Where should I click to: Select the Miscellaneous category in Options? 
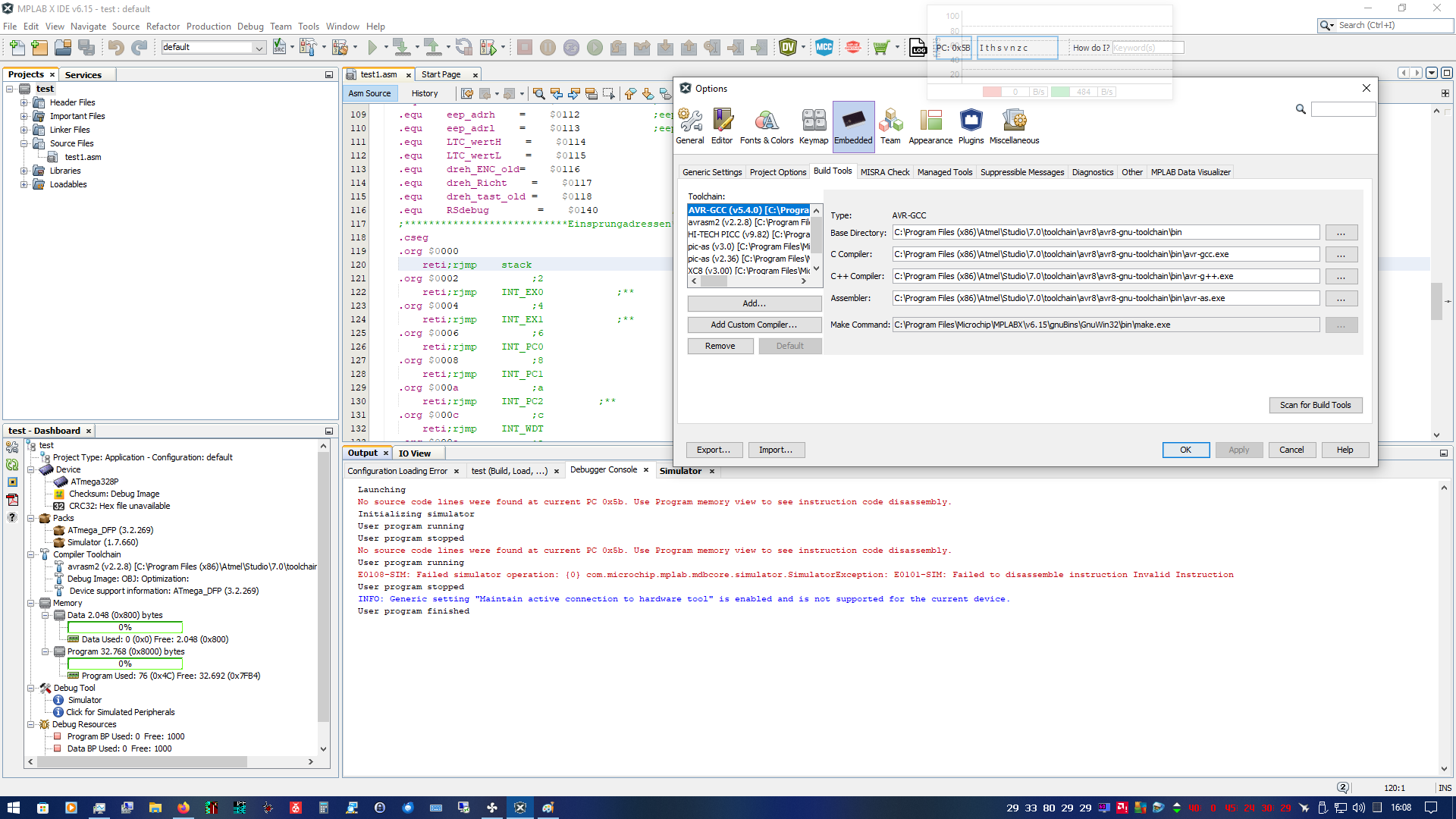point(1014,126)
